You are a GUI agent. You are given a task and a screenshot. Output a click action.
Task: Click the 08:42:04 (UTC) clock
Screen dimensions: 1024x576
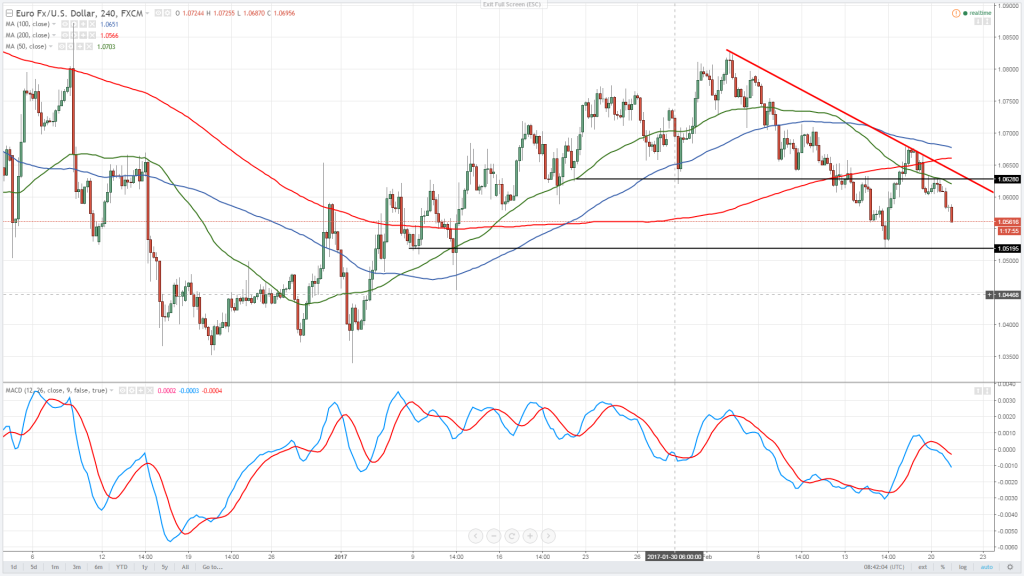point(884,567)
